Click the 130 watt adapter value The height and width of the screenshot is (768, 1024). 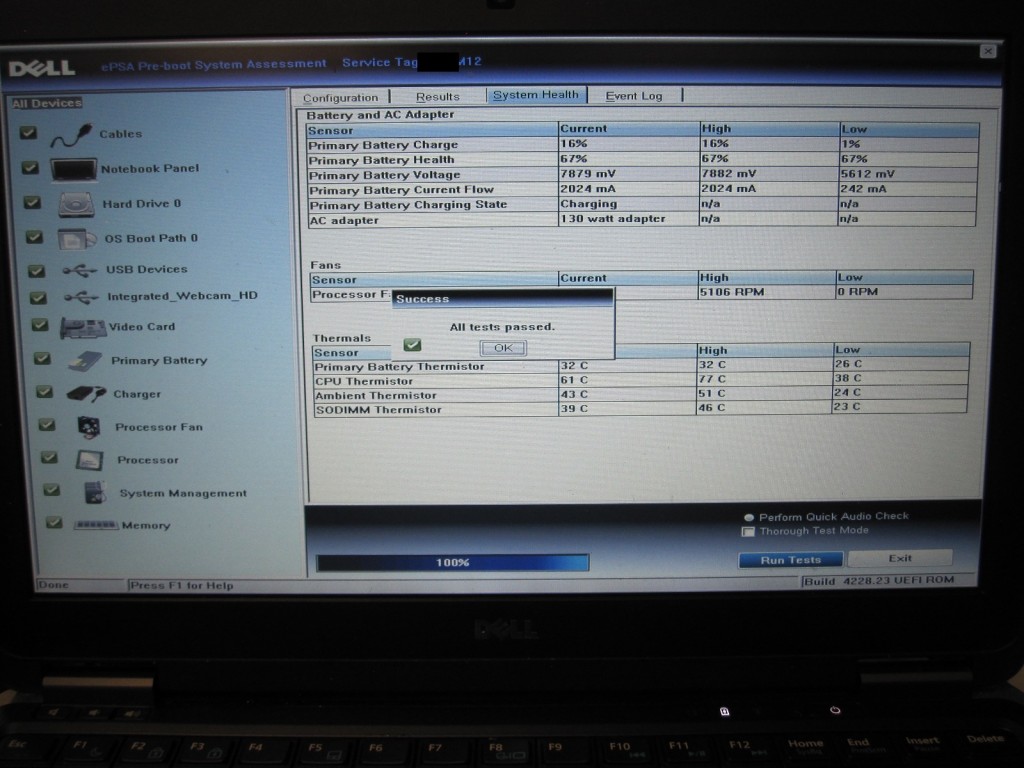(x=613, y=219)
